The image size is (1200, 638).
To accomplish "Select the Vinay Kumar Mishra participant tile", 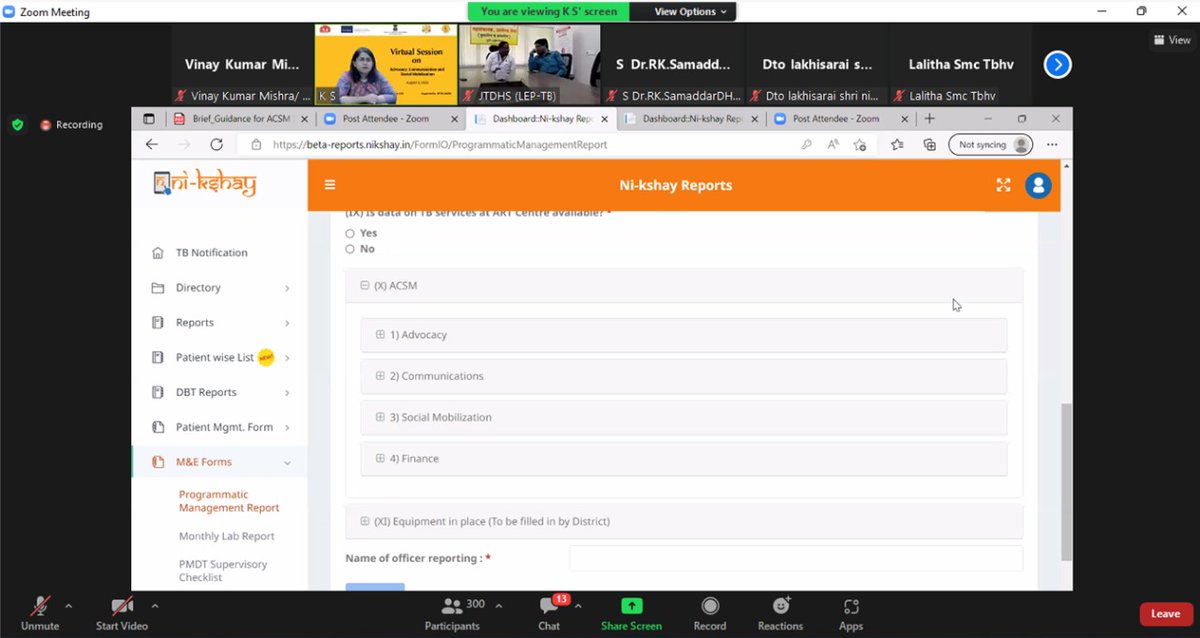I will (242, 65).
